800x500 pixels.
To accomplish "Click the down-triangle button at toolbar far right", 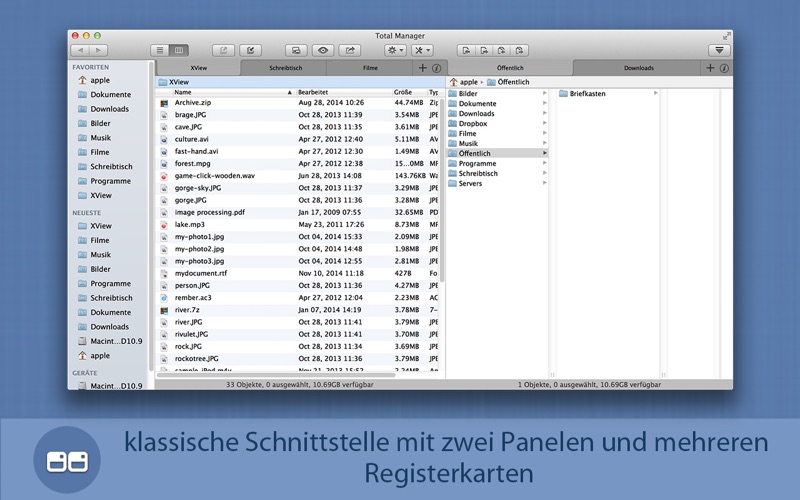I will 719,50.
